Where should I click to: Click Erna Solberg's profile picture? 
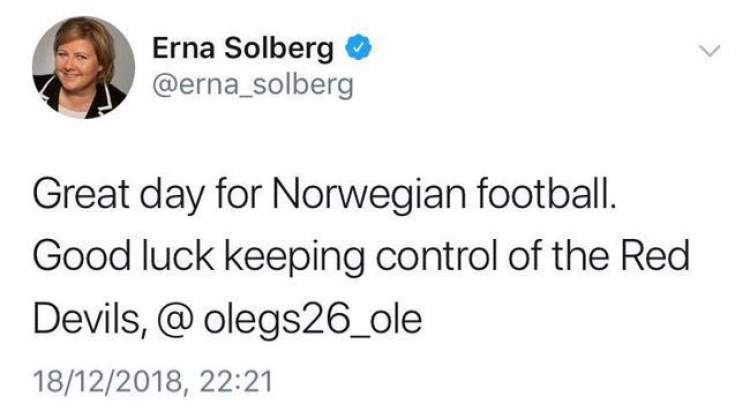pos(83,67)
